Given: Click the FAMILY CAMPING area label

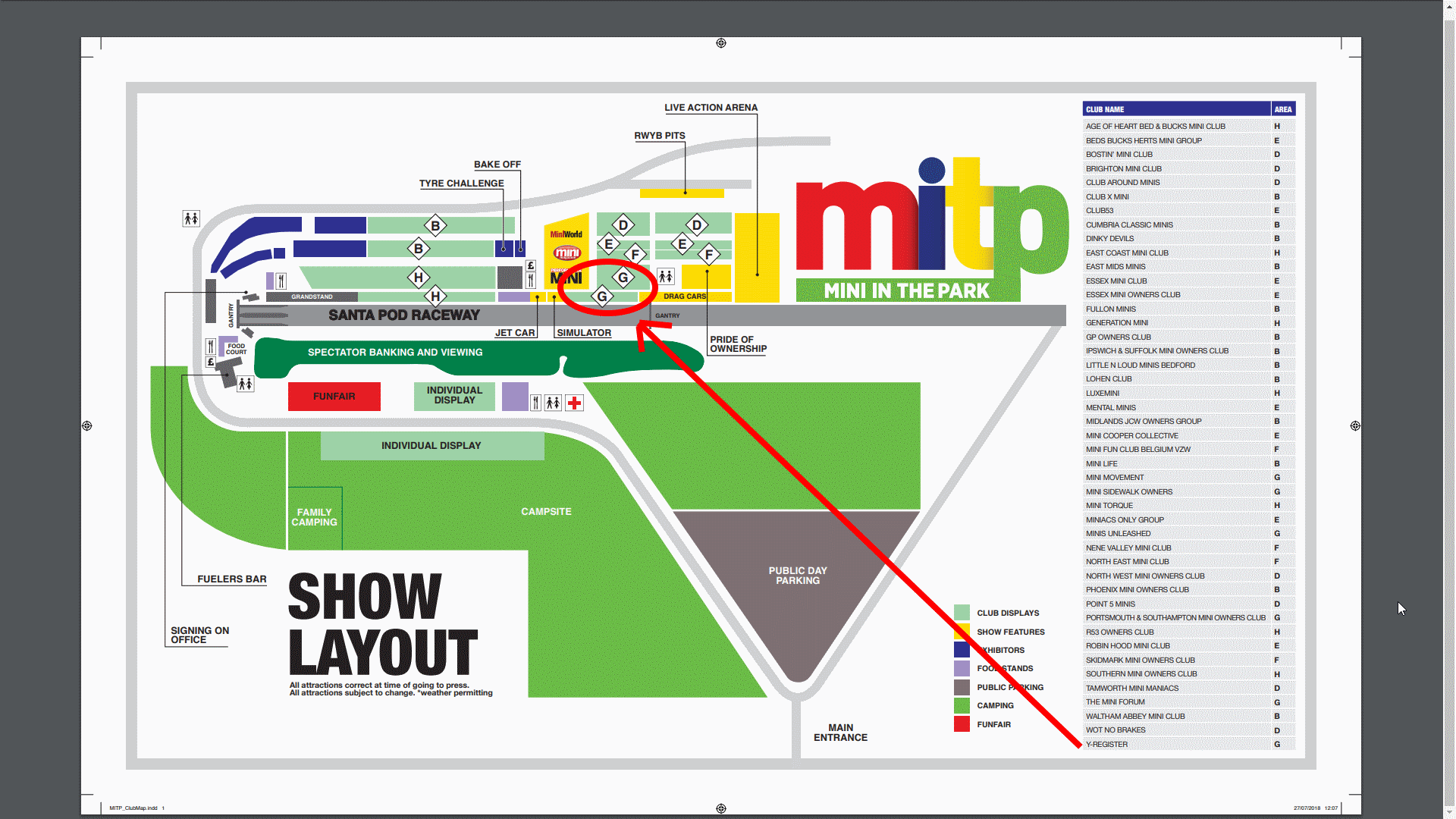Looking at the screenshot, I should click(x=314, y=517).
